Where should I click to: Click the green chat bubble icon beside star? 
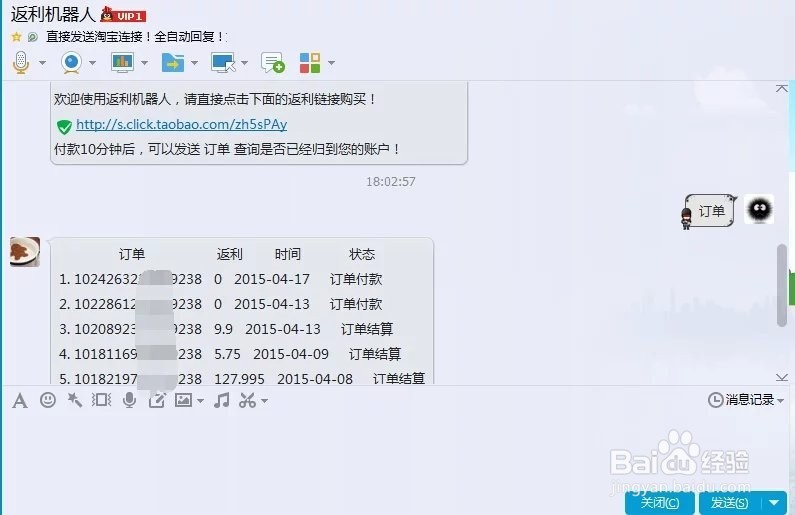pos(32,36)
